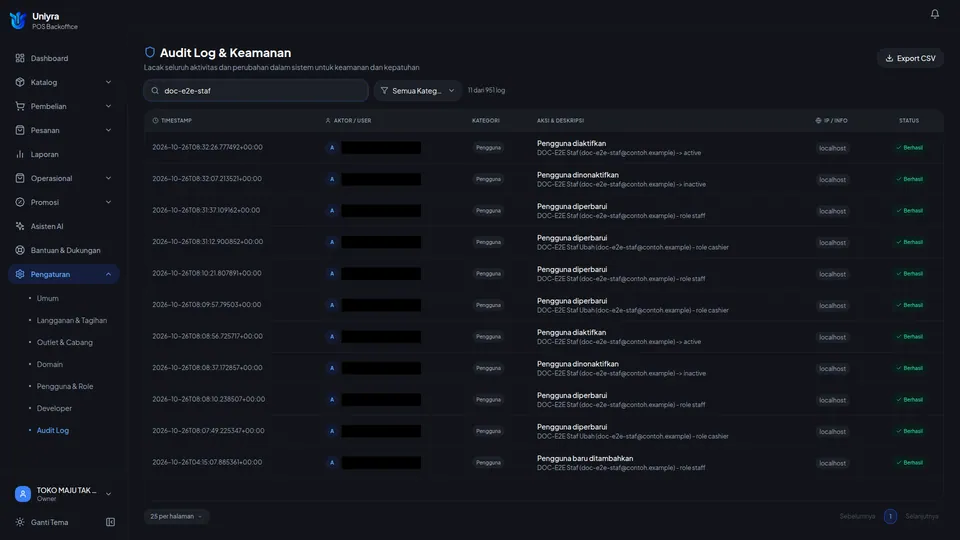Click the Promosi percent icon
This screenshot has width=960, height=540.
coord(20,202)
